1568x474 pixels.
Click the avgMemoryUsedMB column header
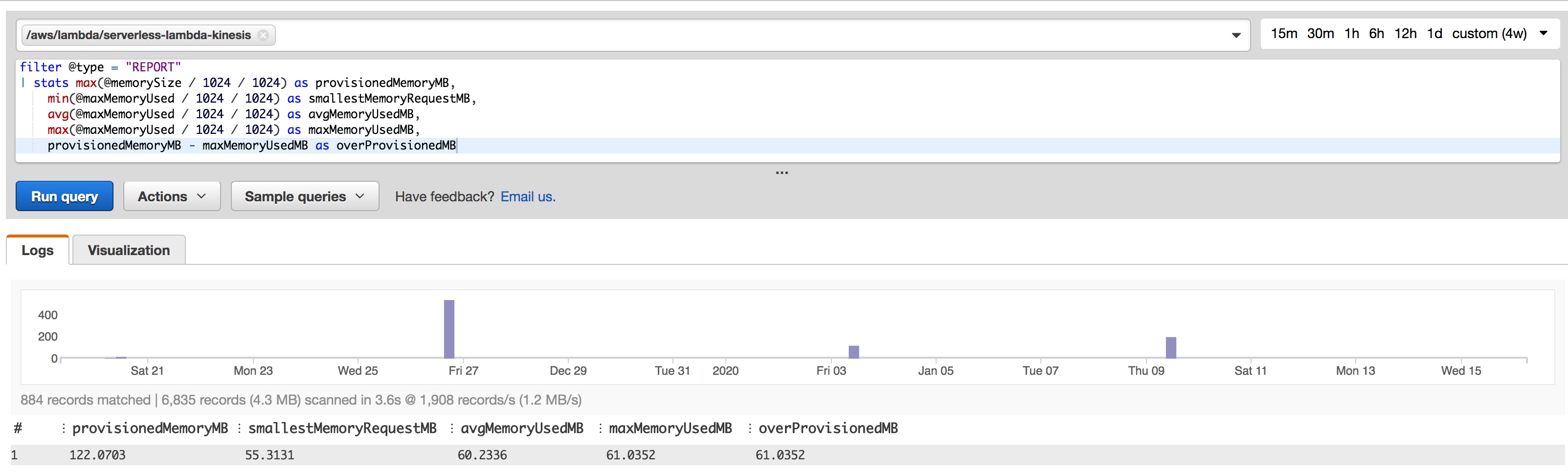tap(522, 429)
